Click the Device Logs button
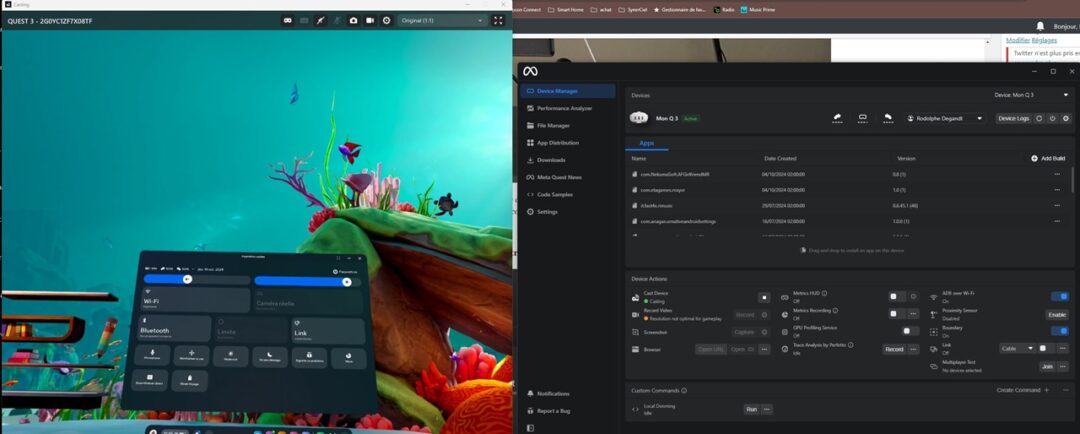The width and height of the screenshot is (1080, 434). (x=1014, y=118)
